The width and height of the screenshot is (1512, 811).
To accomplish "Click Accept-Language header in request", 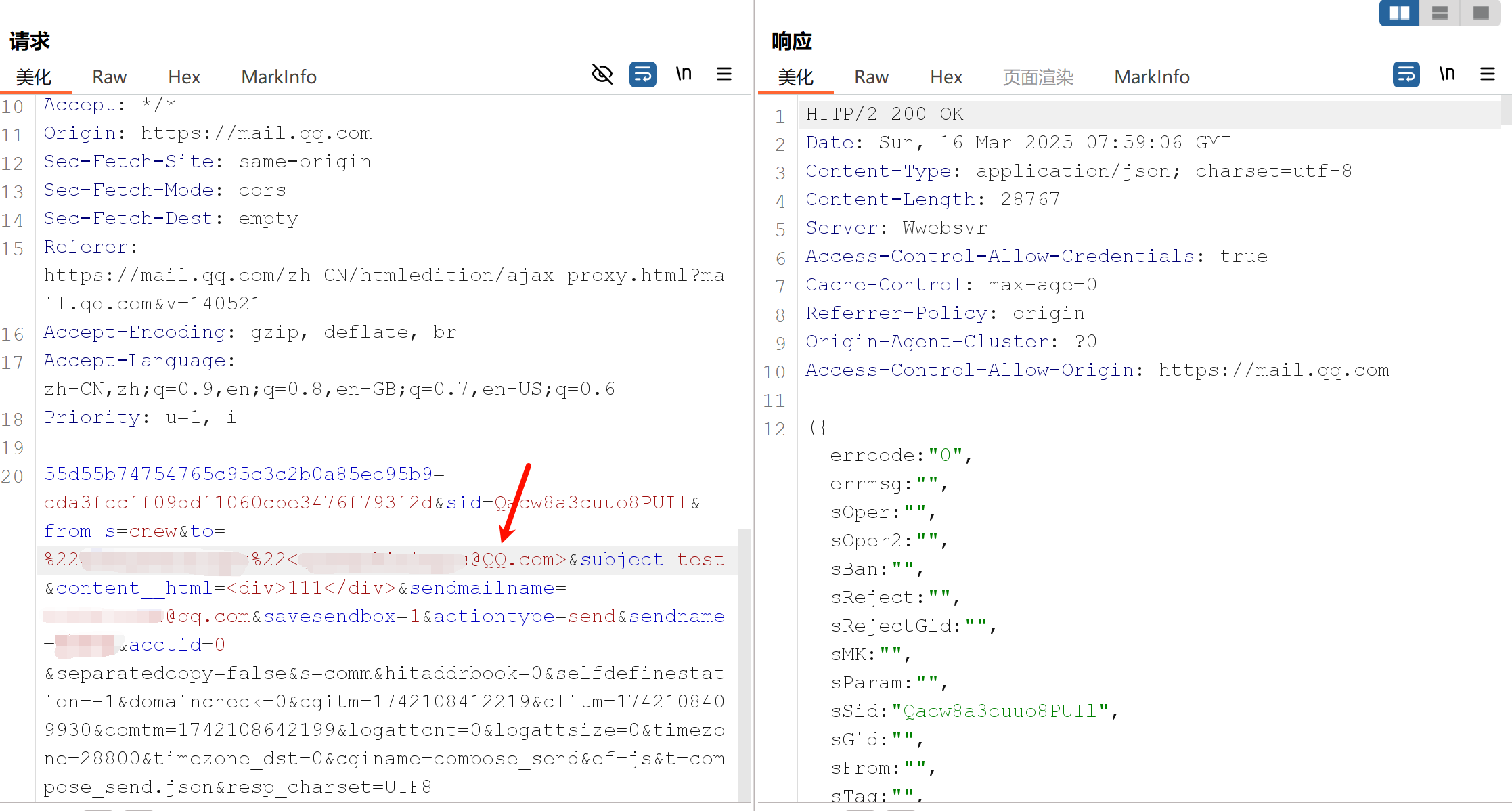I will (139, 360).
